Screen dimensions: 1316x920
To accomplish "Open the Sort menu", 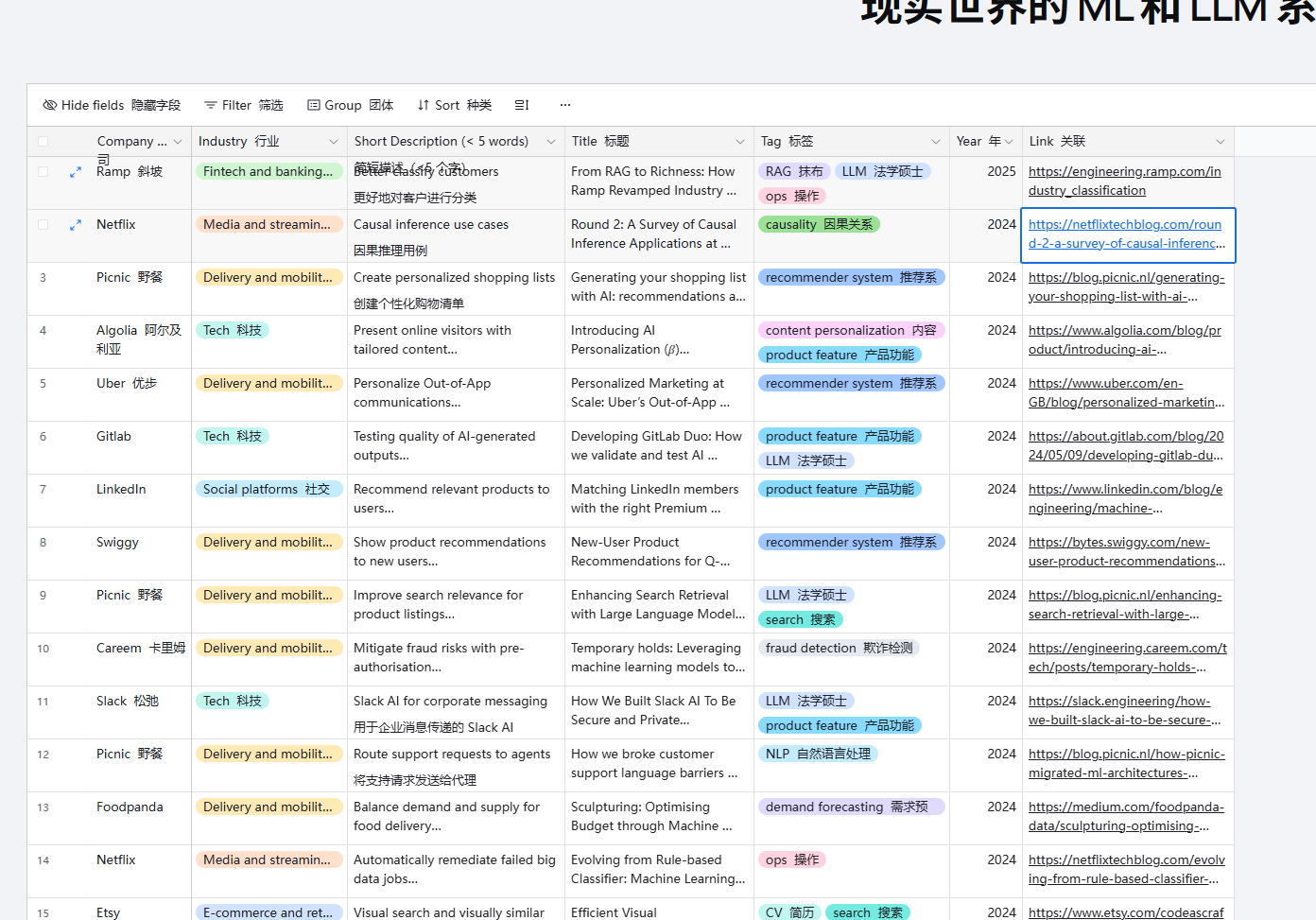I will pos(455,105).
